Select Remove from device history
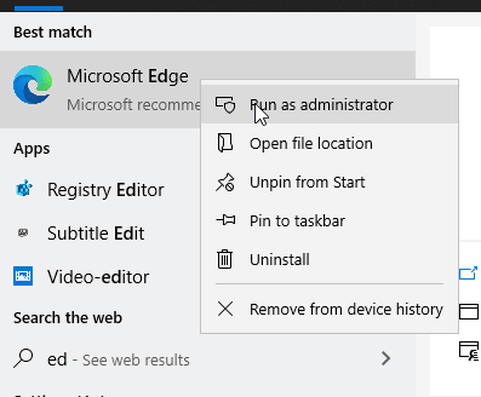 pos(329,309)
